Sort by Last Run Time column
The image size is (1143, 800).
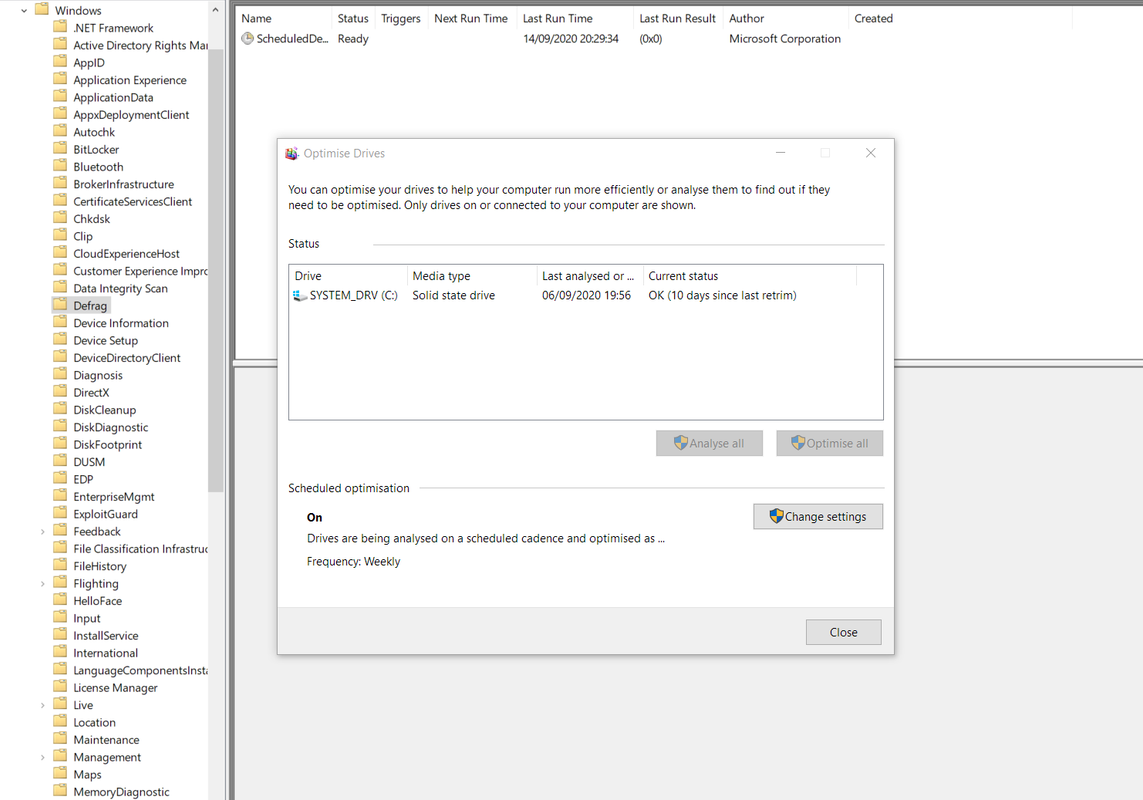574,18
